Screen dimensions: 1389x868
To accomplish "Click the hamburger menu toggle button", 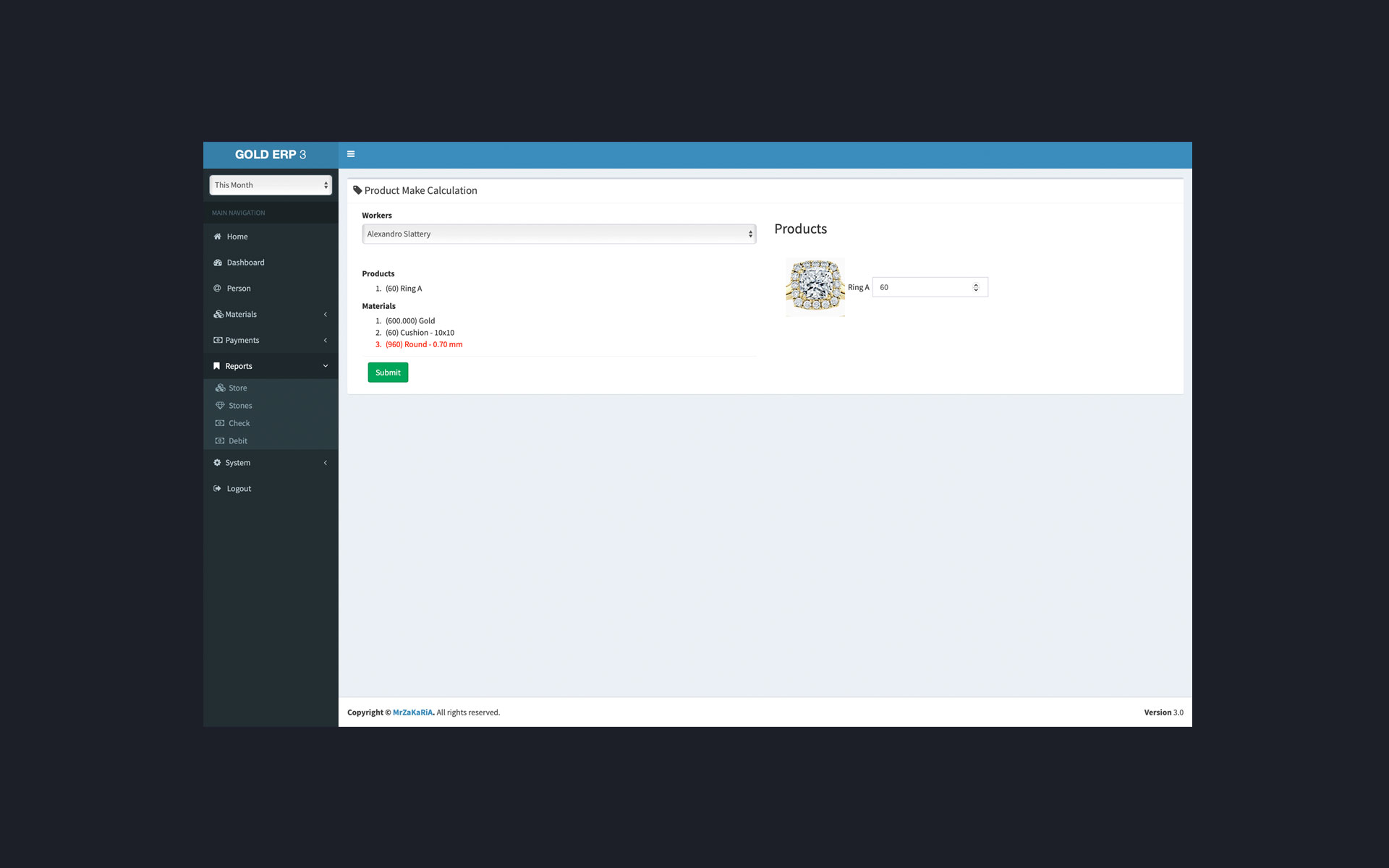I will pos(351,154).
